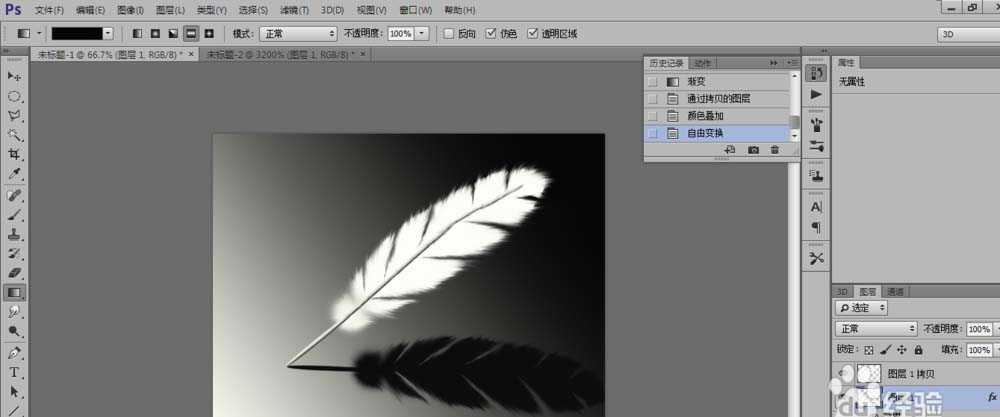Viewport: 1000px width, 417px height.
Task: Select the Horizontal Type tool
Action: coord(14,372)
